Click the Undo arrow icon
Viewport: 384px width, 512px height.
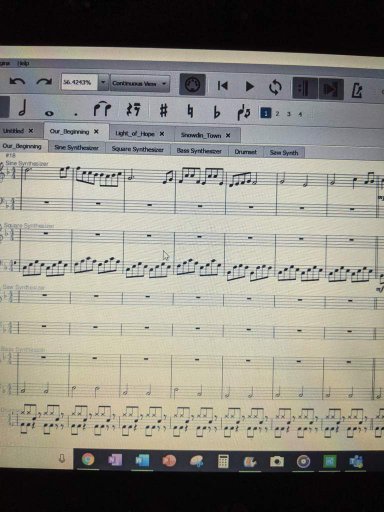(17, 81)
